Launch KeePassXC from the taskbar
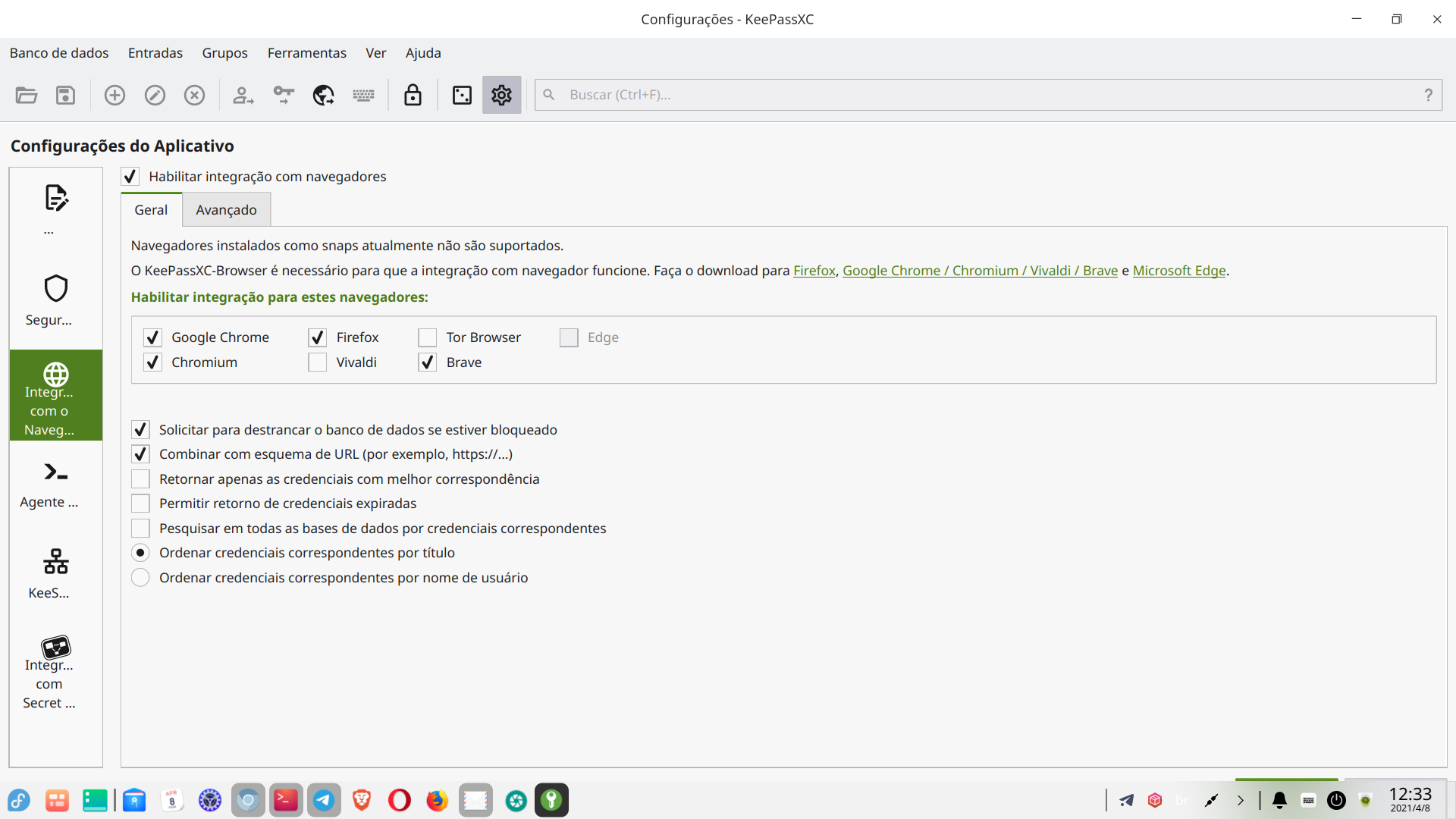Screen dimensions: 1456x819 point(551,800)
